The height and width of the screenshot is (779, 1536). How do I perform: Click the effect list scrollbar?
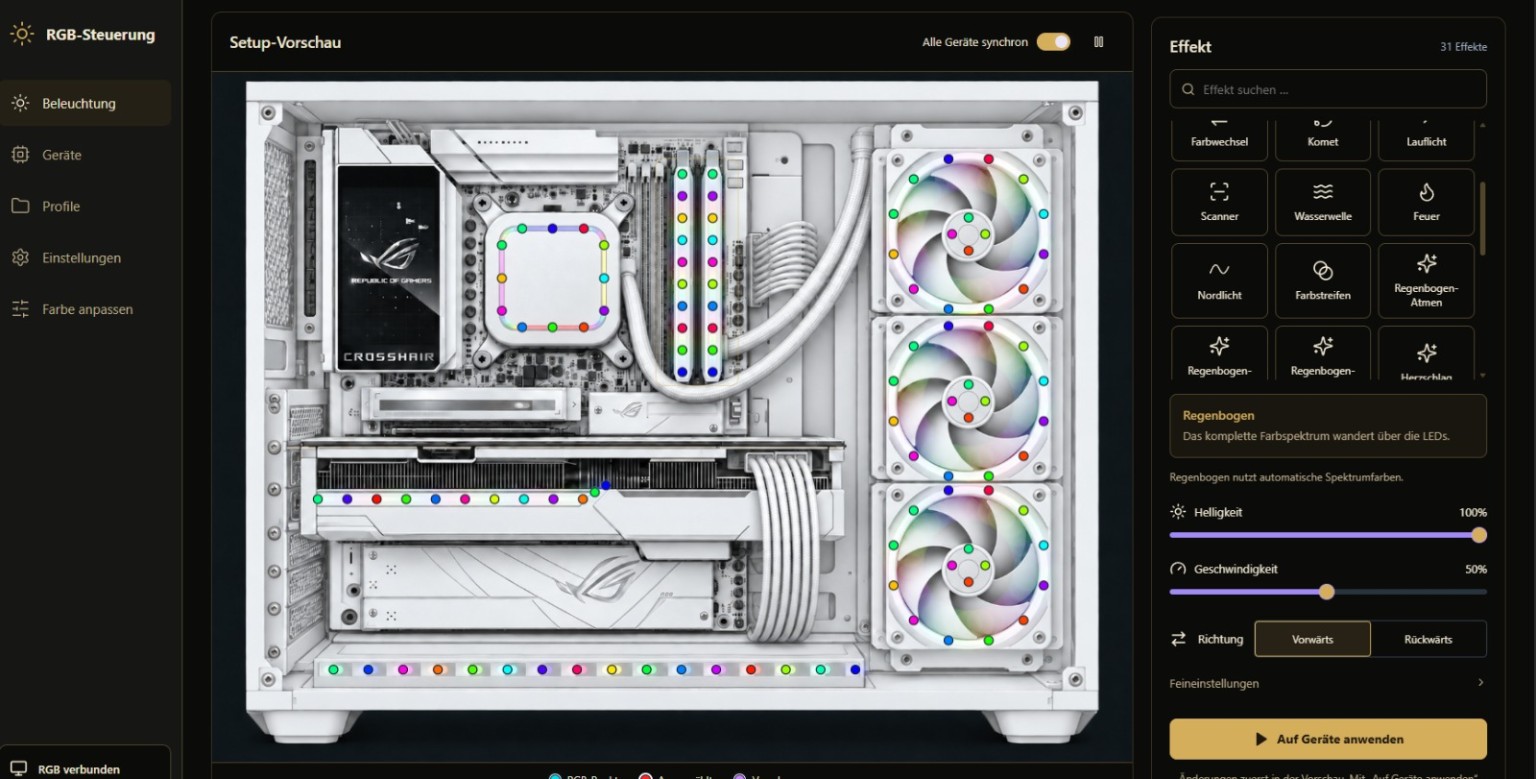[x=1482, y=218]
